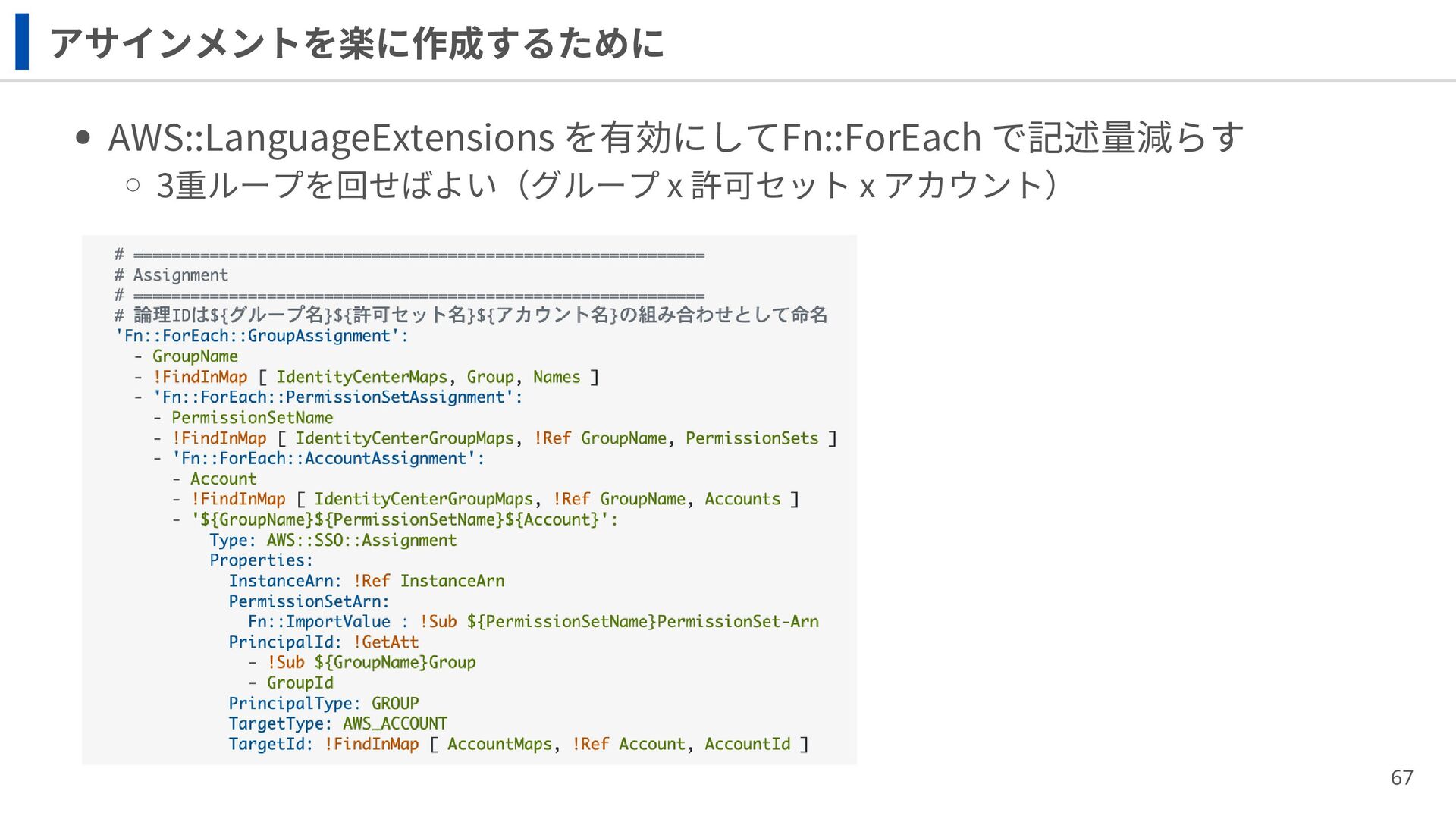The width and height of the screenshot is (1456, 819).
Task: Click the 'Fn::ForEach::GroupAssignment' code line
Action: (x=262, y=336)
